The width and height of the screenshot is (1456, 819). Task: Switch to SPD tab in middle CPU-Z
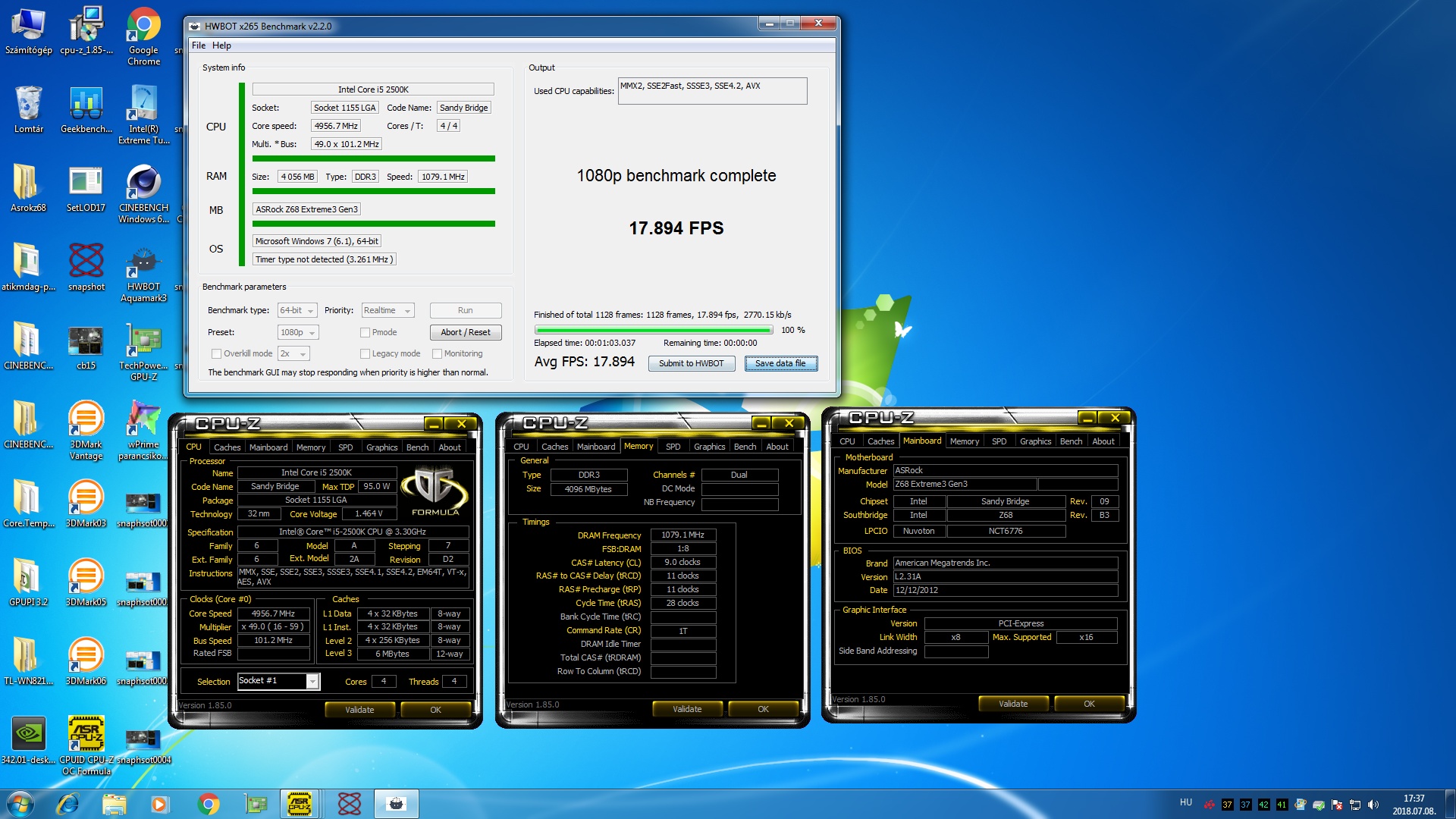[x=673, y=447]
